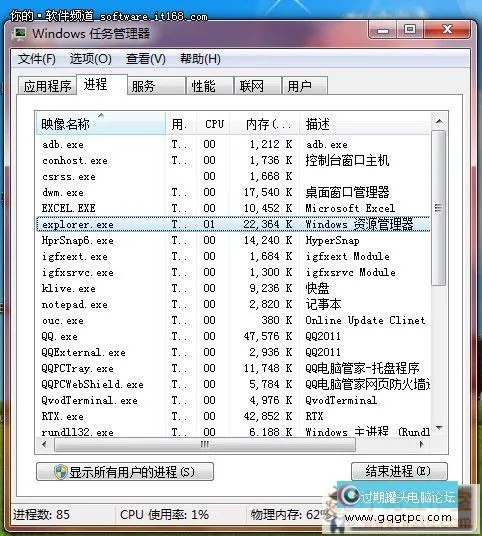
Task: Select the igfxext.exe process
Action: [233, 256]
